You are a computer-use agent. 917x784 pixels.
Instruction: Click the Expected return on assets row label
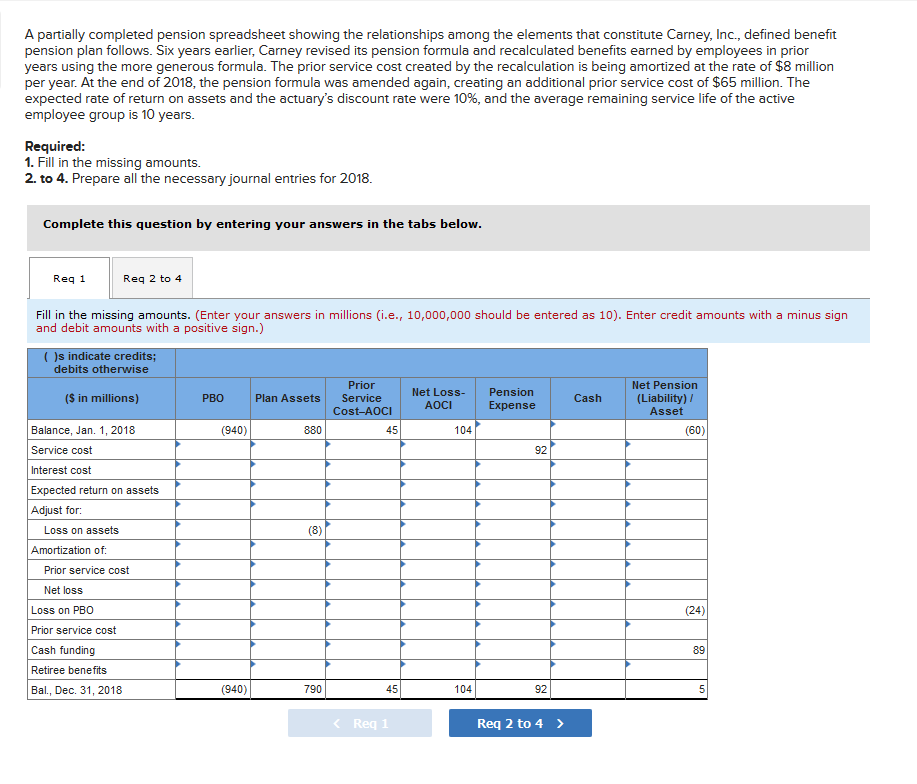[x=95, y=490]
